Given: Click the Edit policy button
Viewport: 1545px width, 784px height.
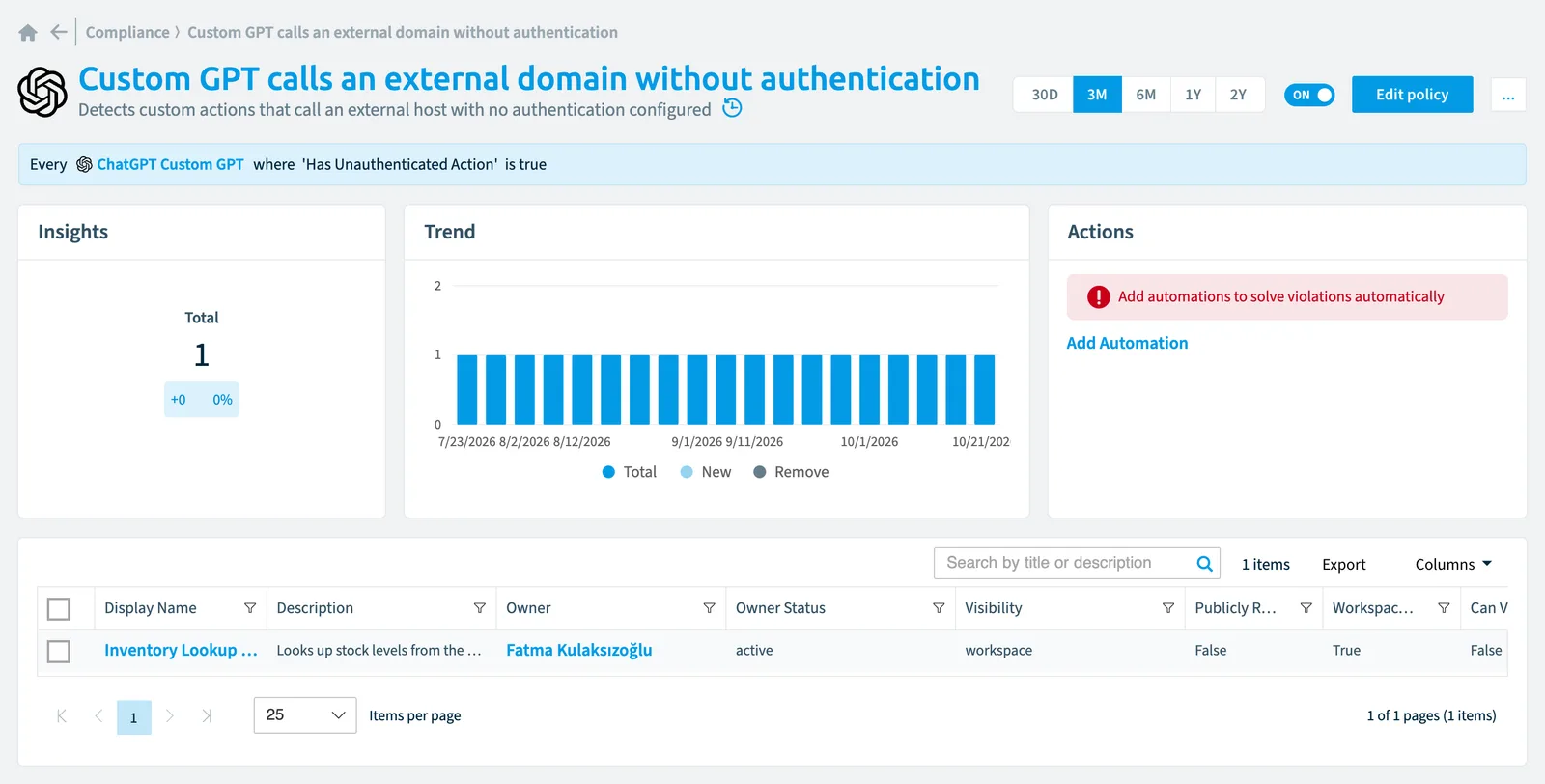Looking at the screenshot, I should click(x=1412, y=95).
